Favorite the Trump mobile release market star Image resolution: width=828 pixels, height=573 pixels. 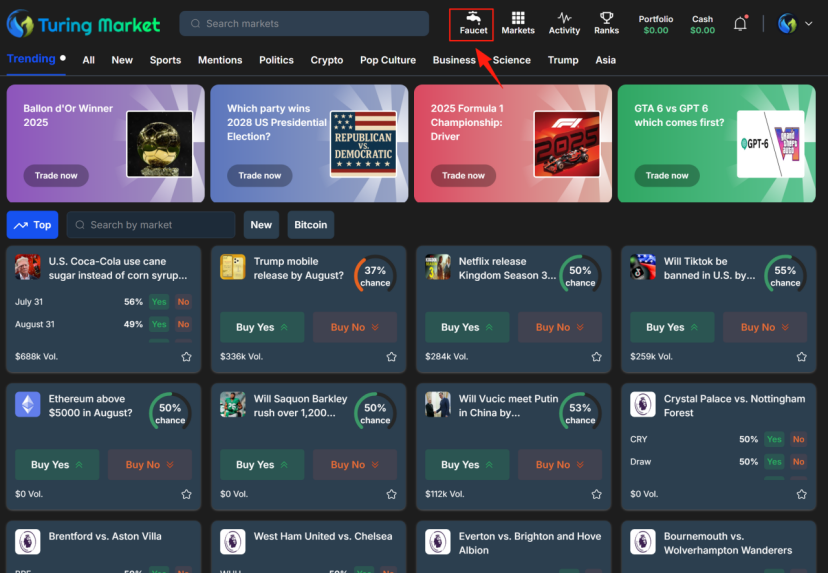391,356
